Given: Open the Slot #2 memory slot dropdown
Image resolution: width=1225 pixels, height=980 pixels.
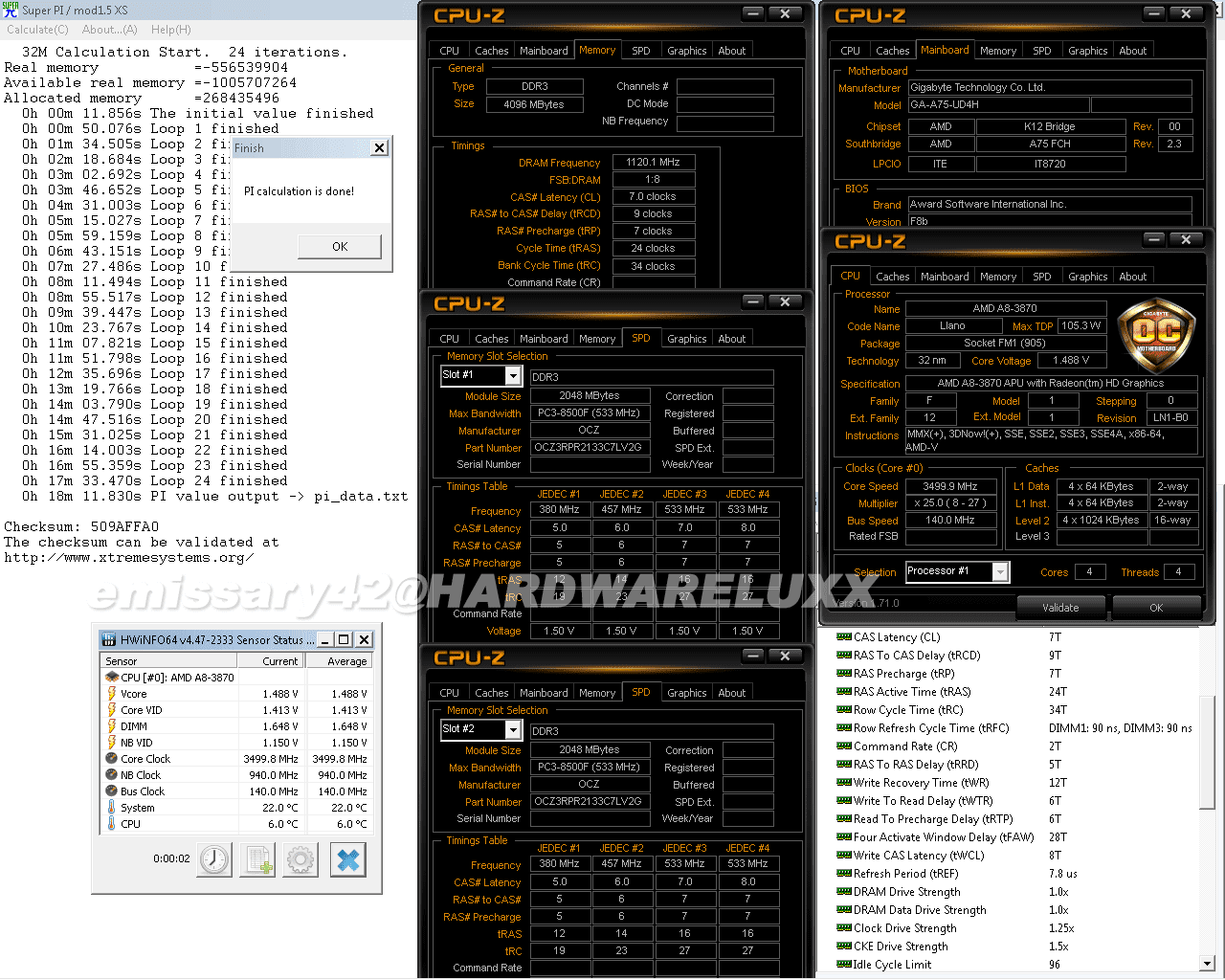Looking at the screenshot, I should click(513, 730).
